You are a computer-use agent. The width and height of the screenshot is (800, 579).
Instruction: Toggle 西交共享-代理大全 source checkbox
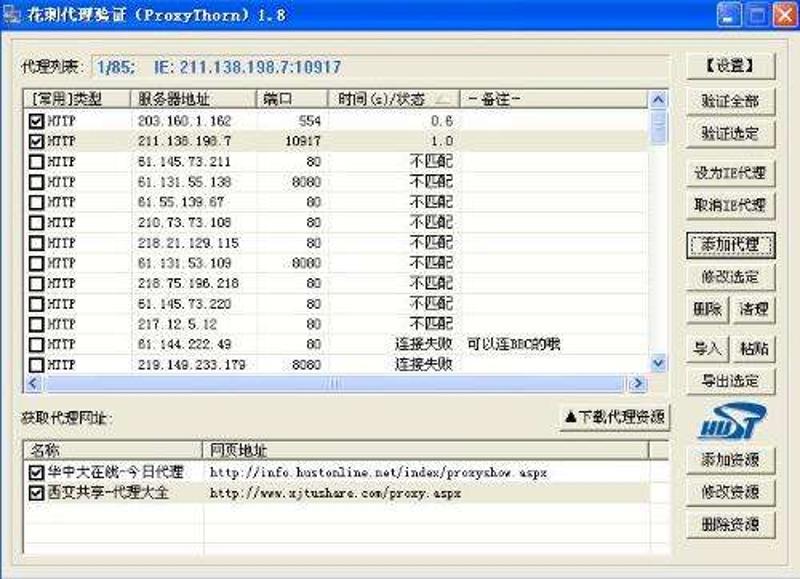pos(36,493)
